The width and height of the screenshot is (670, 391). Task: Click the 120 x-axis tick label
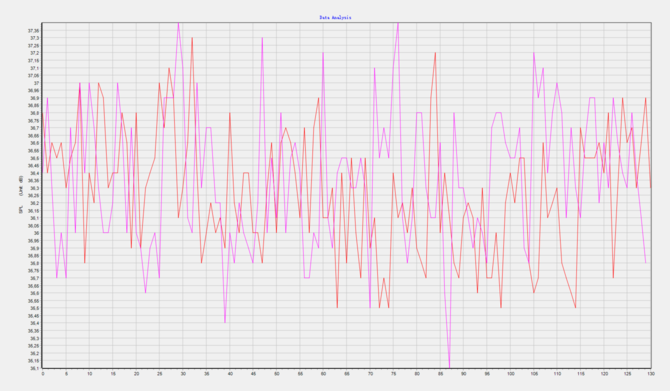[x=604, y=373]
